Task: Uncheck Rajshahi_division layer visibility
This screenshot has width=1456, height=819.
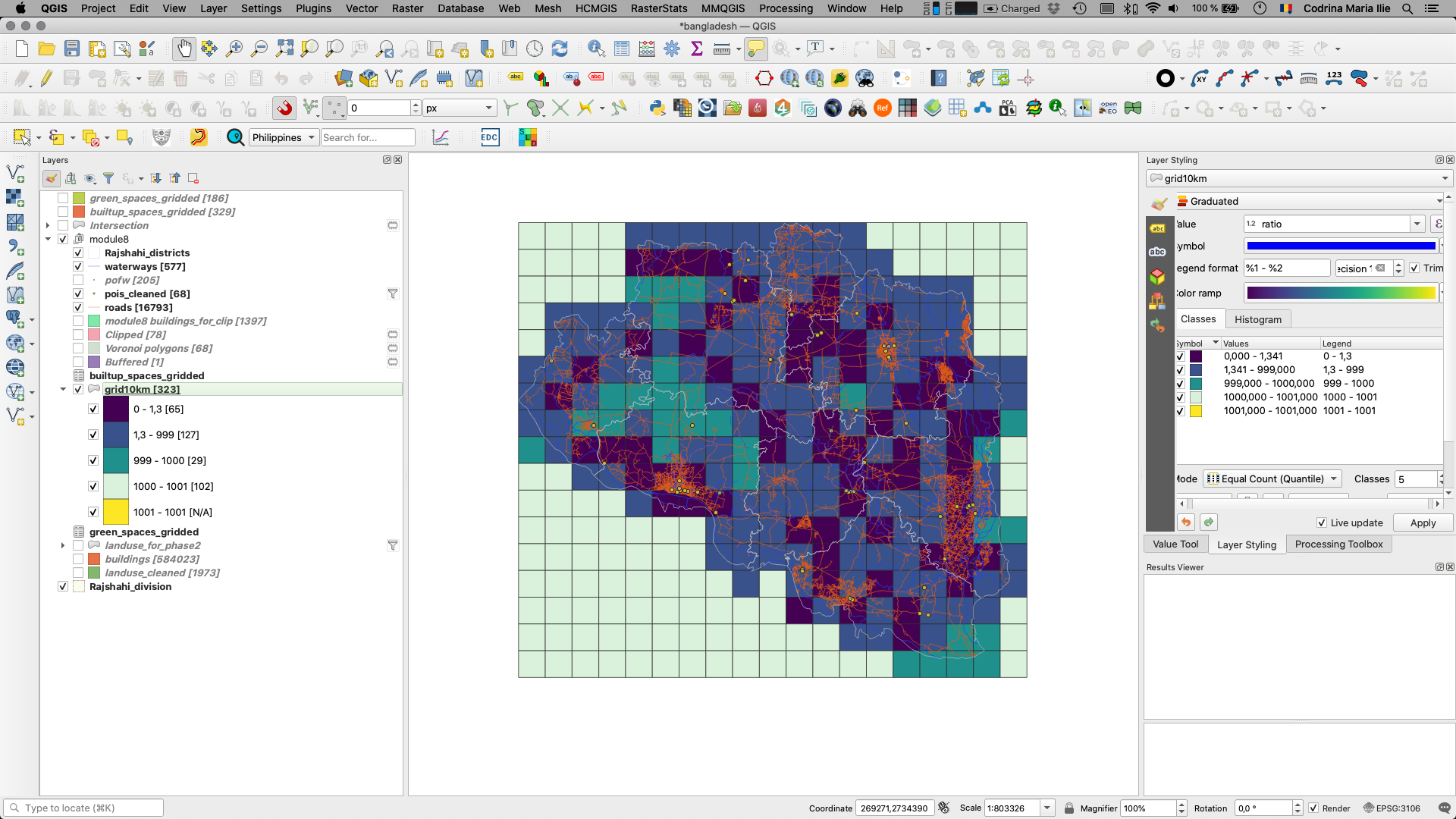Action: (x=63, y=587)
